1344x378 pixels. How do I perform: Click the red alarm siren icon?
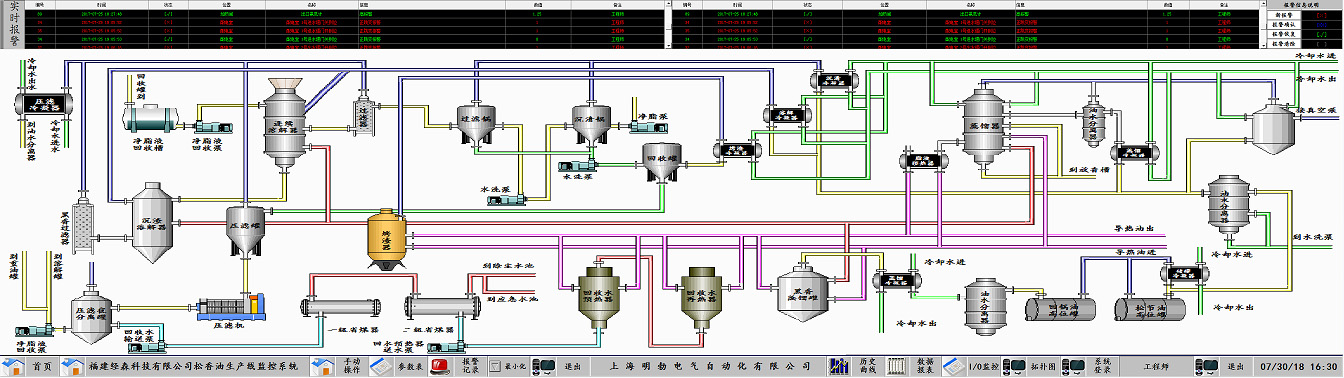coord(442,367)
